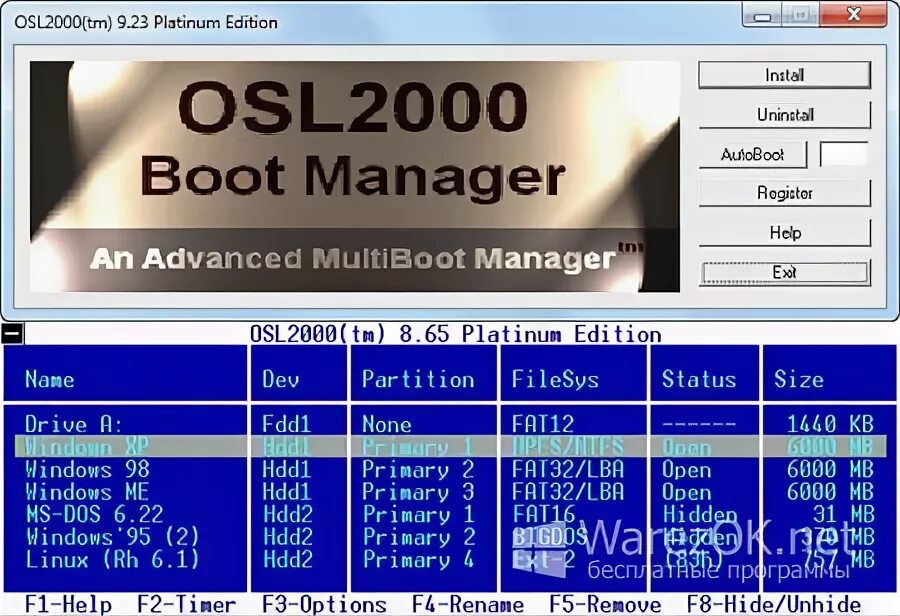Click the Uninstall button
900x616 pixels.
coord(784,114)
